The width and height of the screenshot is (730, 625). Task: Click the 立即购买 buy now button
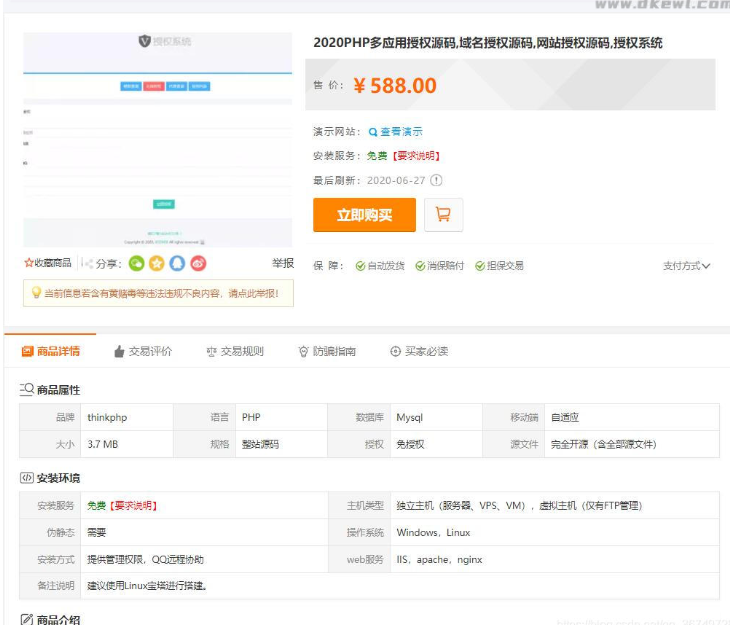click(364, 215)
